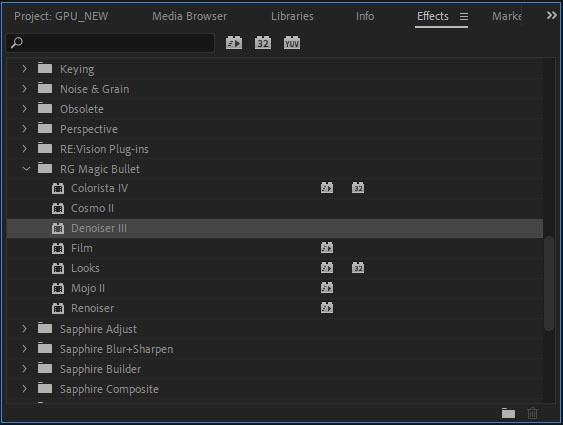Click the Film row accelerated badge
The width and height of the screenshot is (563, 425).
pos(327,248)
